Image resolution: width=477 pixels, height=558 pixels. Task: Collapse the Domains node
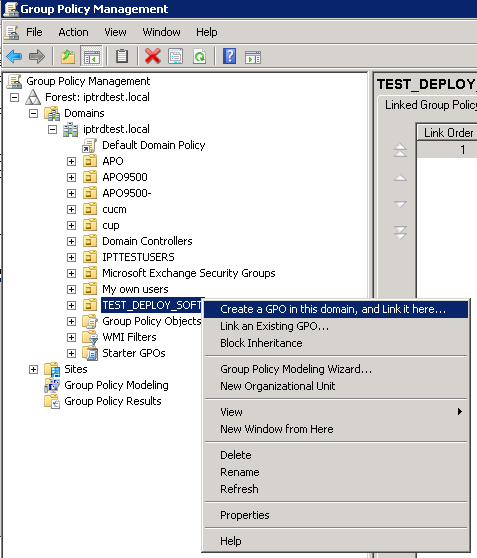33,114
